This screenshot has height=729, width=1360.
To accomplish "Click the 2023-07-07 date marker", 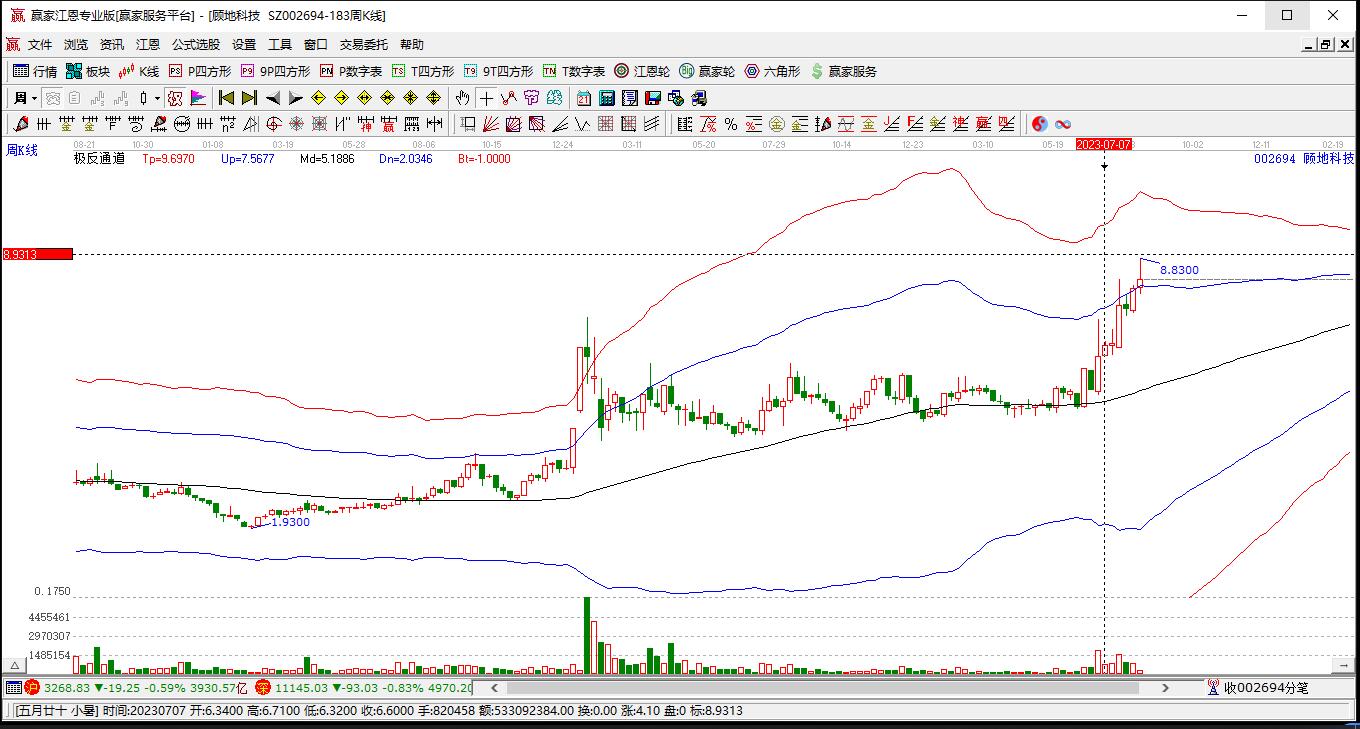I will tap(1104, 144).
